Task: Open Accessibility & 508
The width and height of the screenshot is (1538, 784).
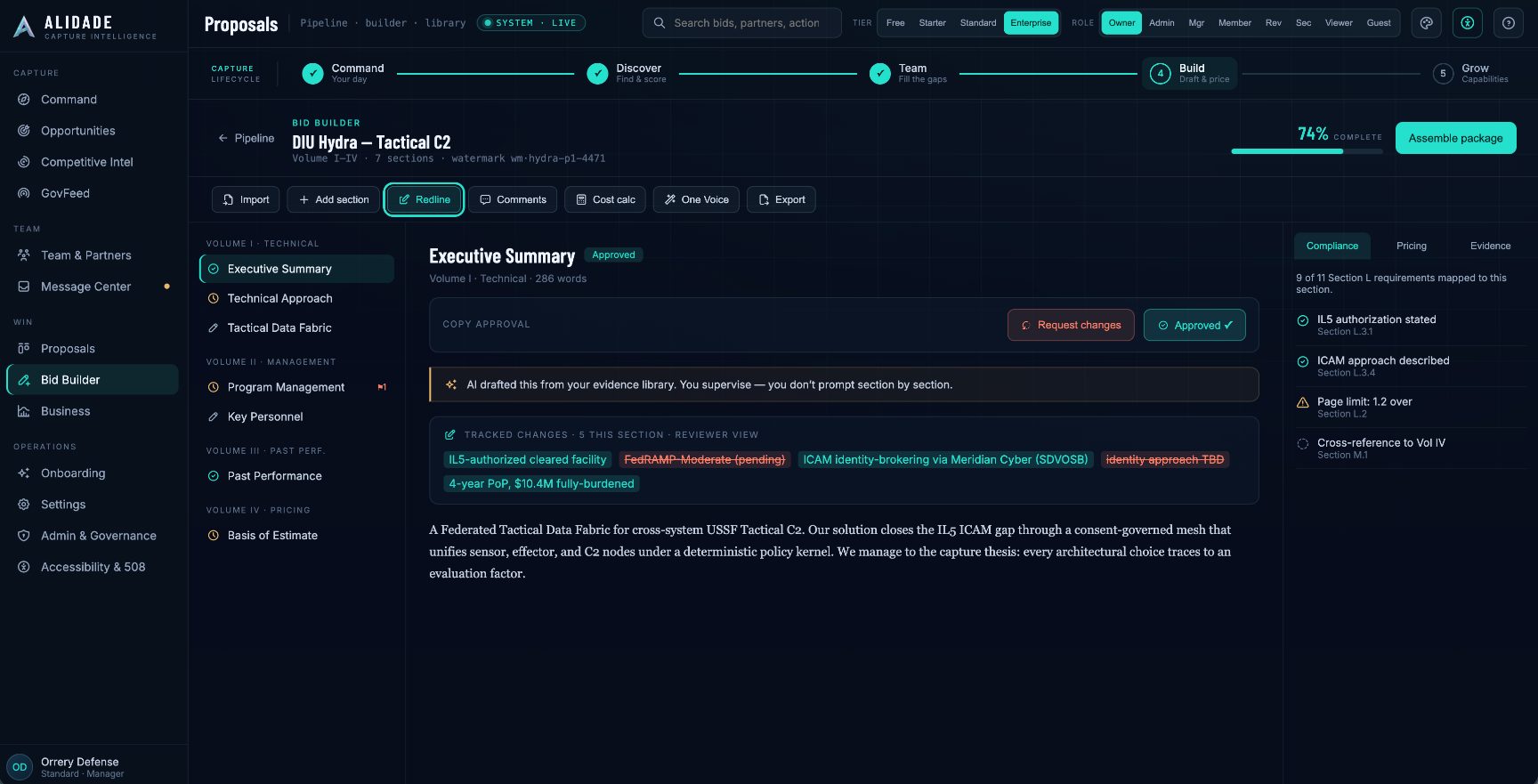Action: [93, 567]
